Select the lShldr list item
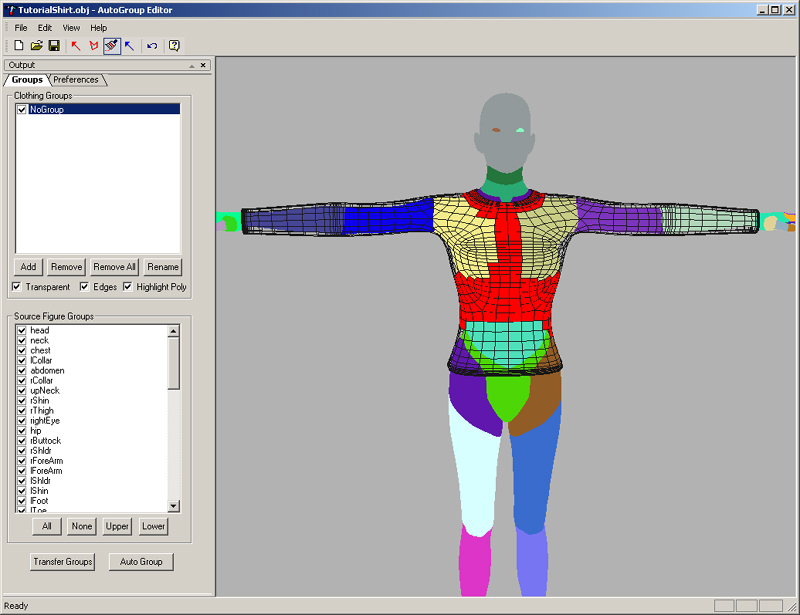 [40, 481]
